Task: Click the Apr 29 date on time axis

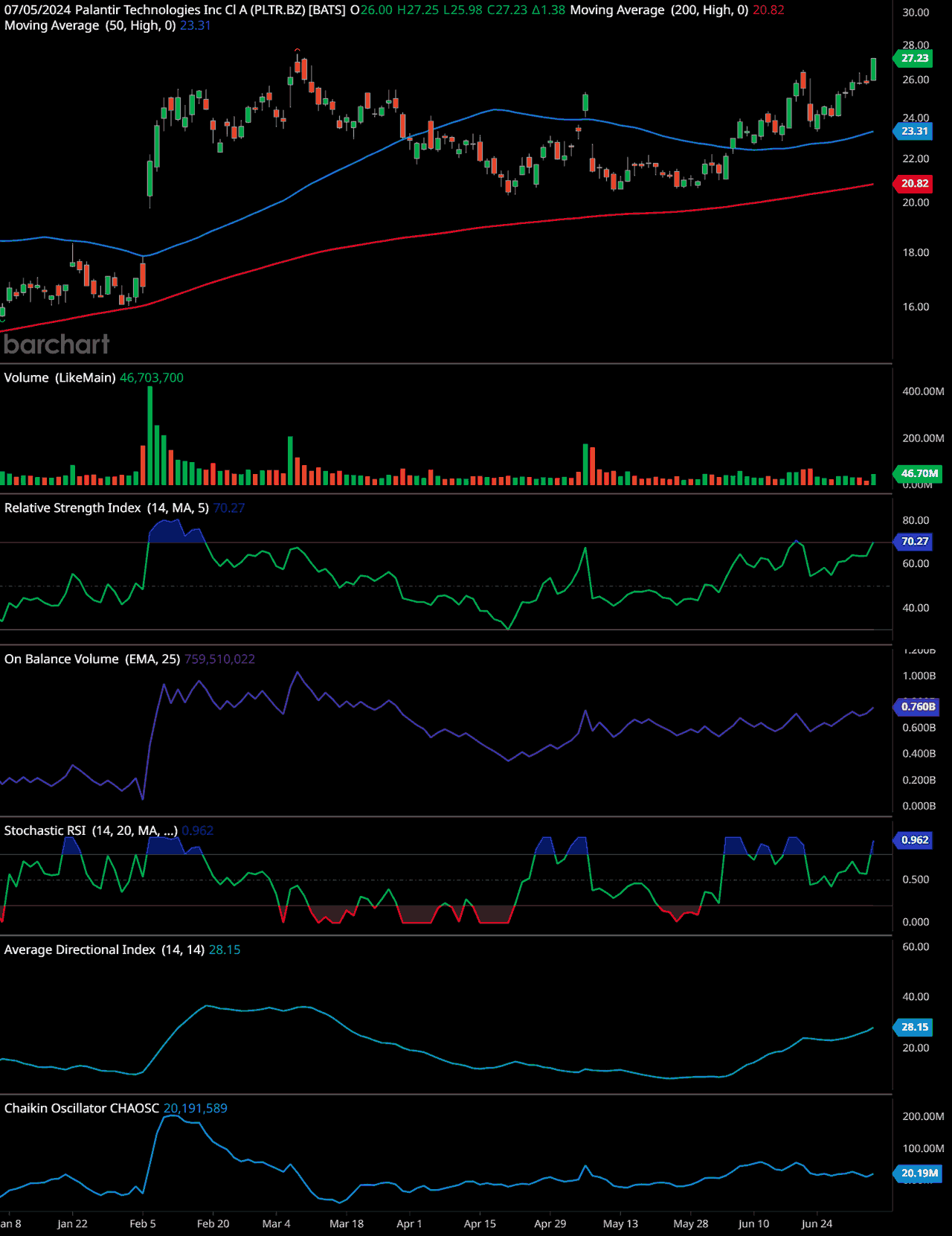Action: pyautogui.click(x=550, y=1223)
